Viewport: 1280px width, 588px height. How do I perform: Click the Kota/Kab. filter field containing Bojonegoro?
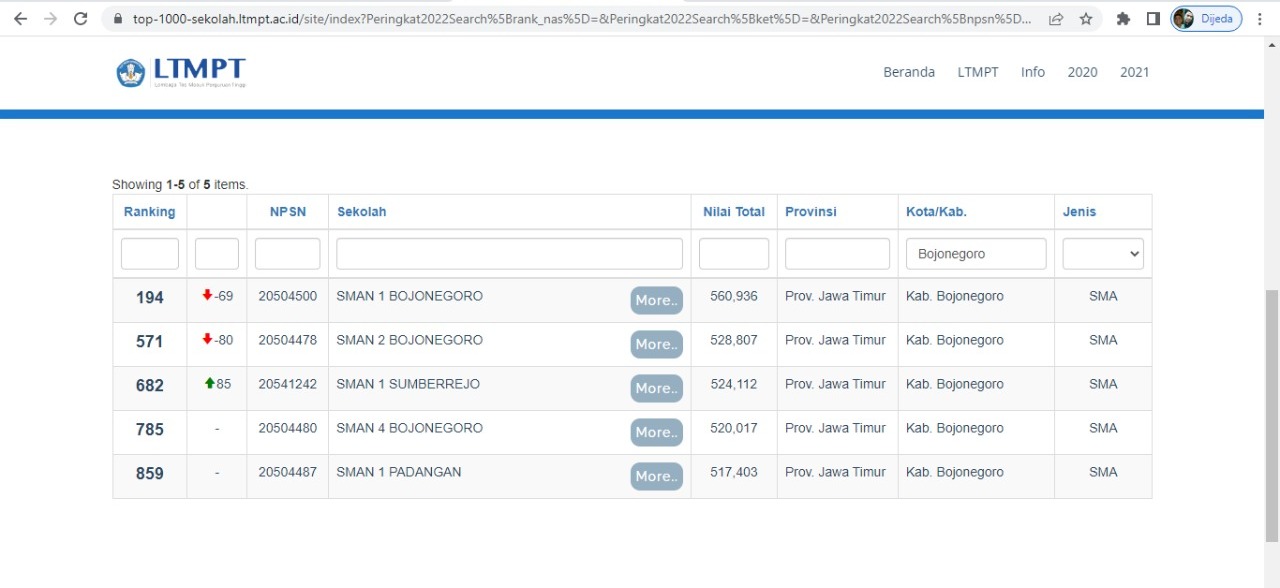(976, 254)
